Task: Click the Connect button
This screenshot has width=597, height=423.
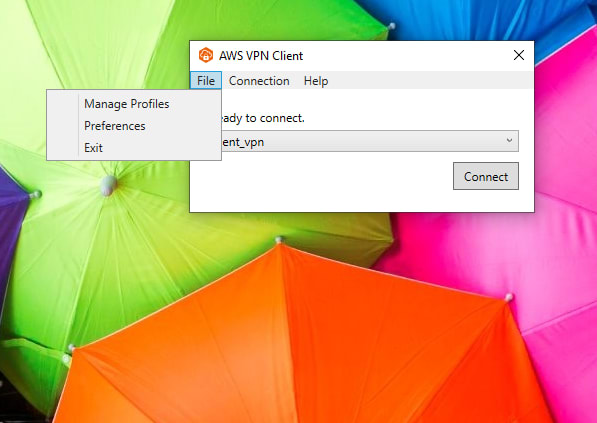Action: point(485,176)
